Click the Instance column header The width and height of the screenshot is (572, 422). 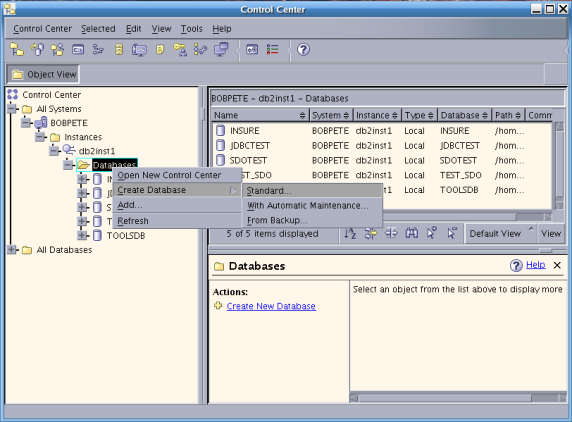click(x=376, y=115)
